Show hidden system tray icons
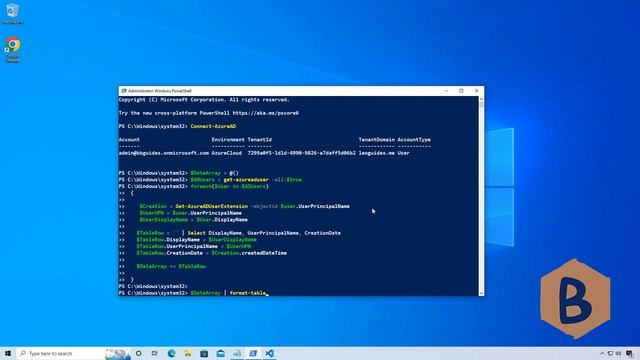Viewport: 640px width, 360px height. coord(602,353)
